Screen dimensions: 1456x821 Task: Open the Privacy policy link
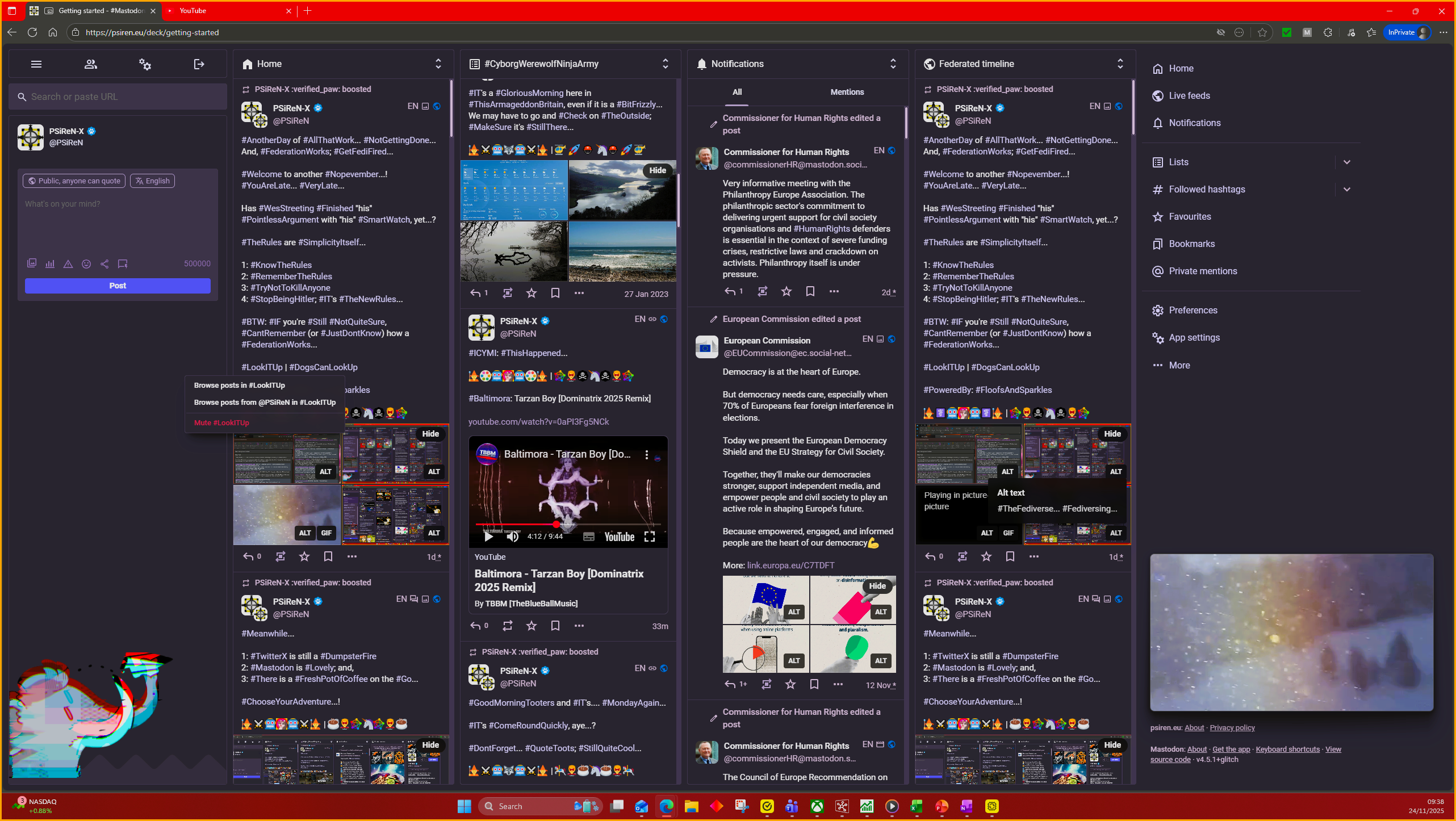pyautogui.click(x=1232, y=727)
